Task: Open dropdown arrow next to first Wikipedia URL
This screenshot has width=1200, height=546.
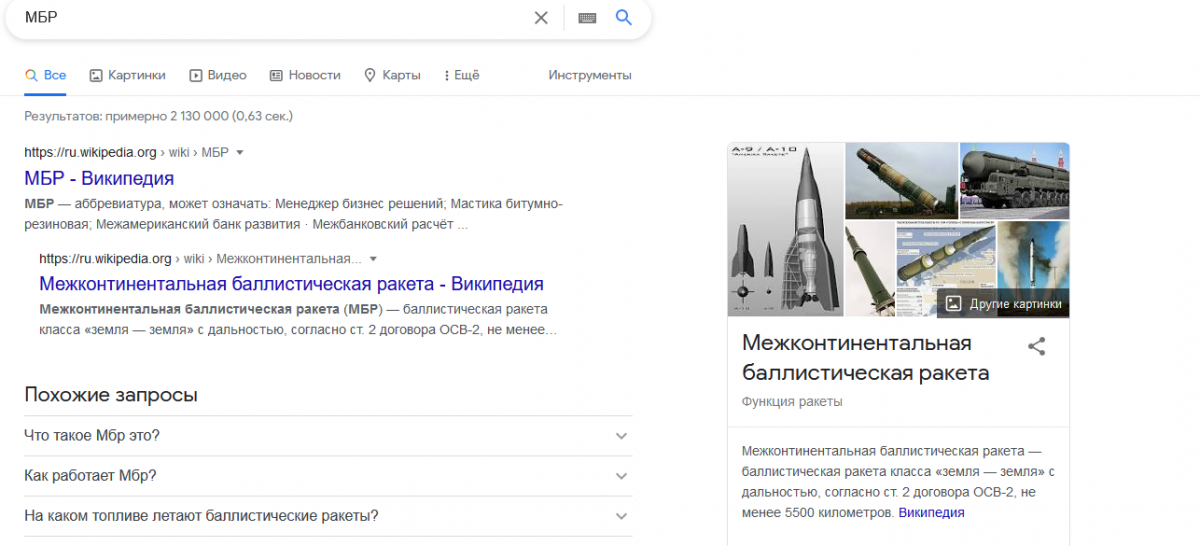Action: [240, 153]
